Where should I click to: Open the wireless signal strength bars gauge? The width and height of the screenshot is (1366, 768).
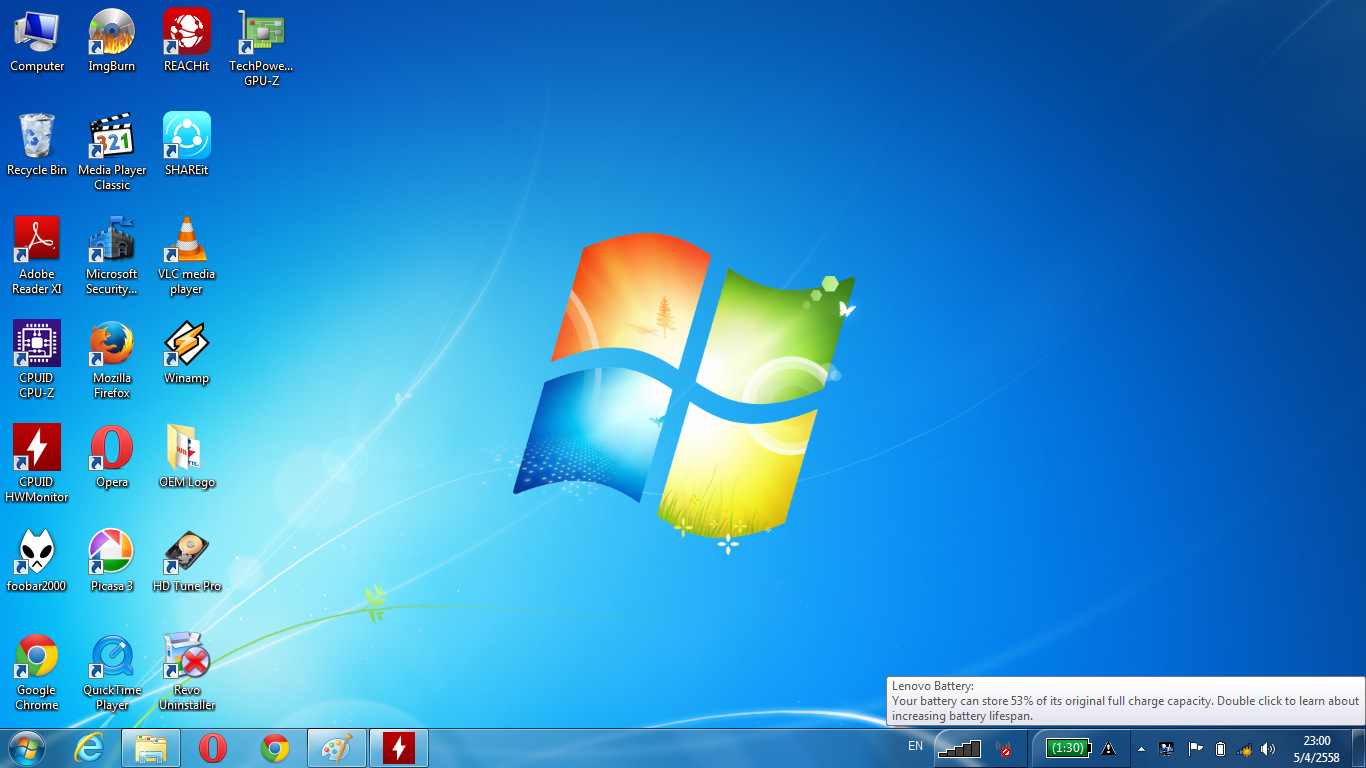(958, 748)
